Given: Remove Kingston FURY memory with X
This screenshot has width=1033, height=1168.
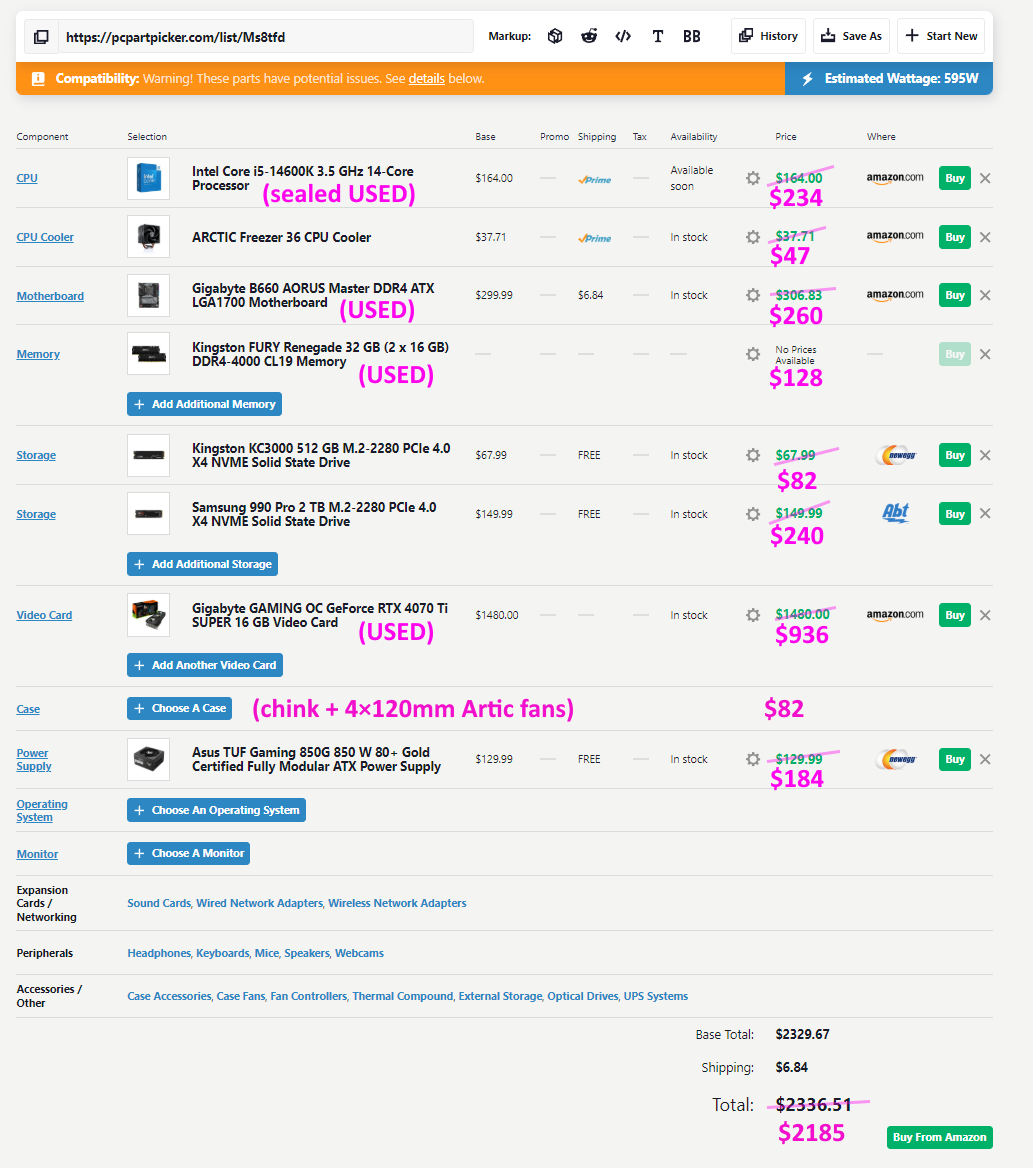Looking at the screenshot, I should pos(985,354).
